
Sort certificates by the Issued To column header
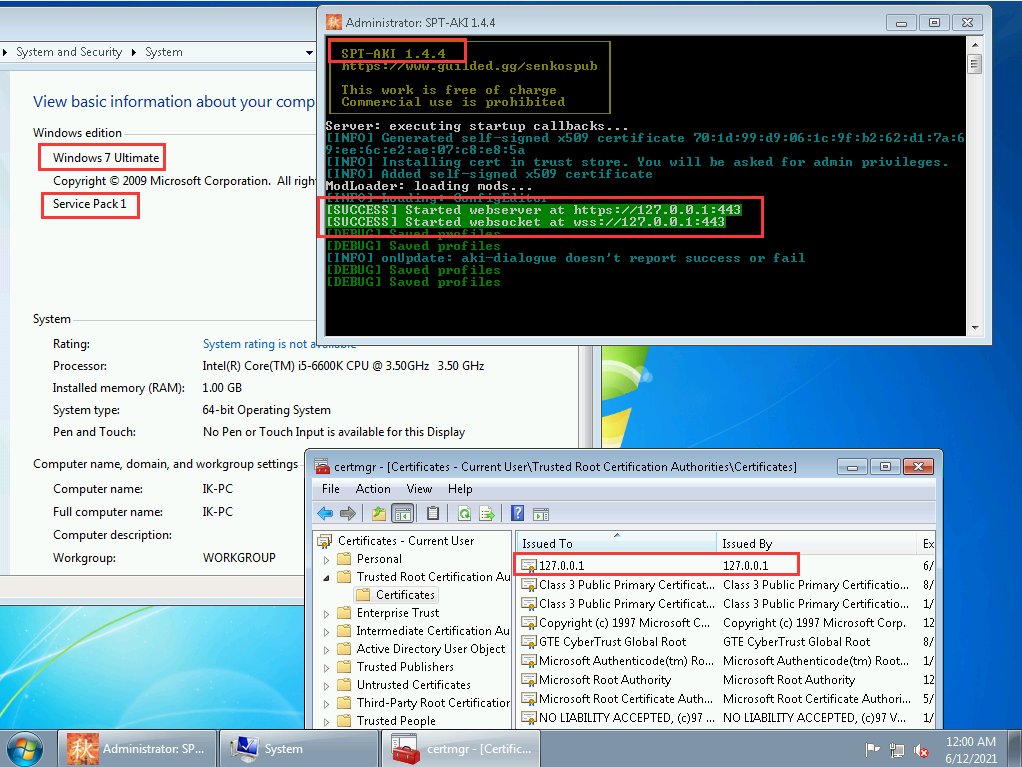(617, 543)
